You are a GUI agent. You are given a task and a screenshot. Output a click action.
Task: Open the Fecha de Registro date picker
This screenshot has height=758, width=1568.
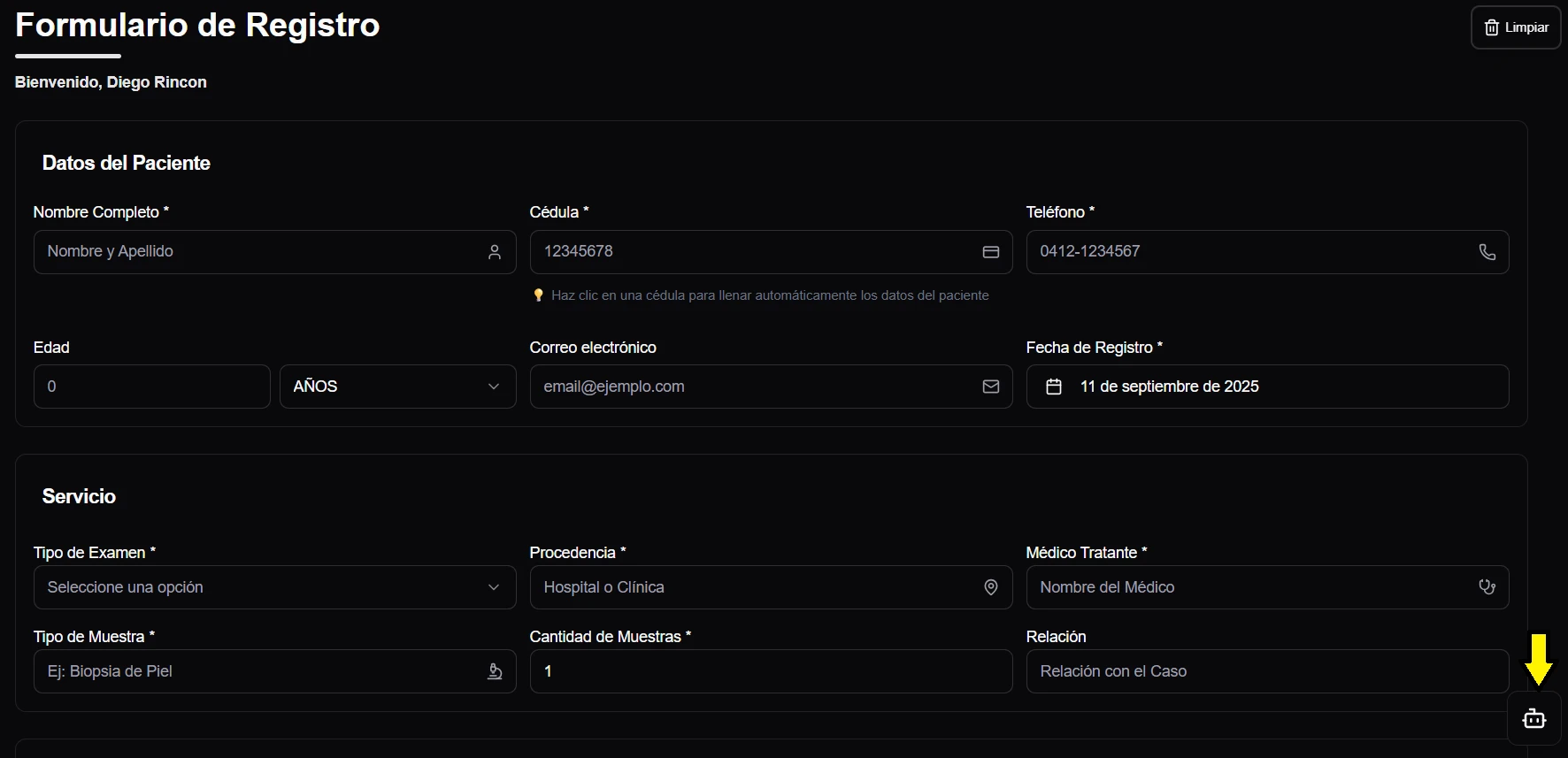coord(1267,387)
